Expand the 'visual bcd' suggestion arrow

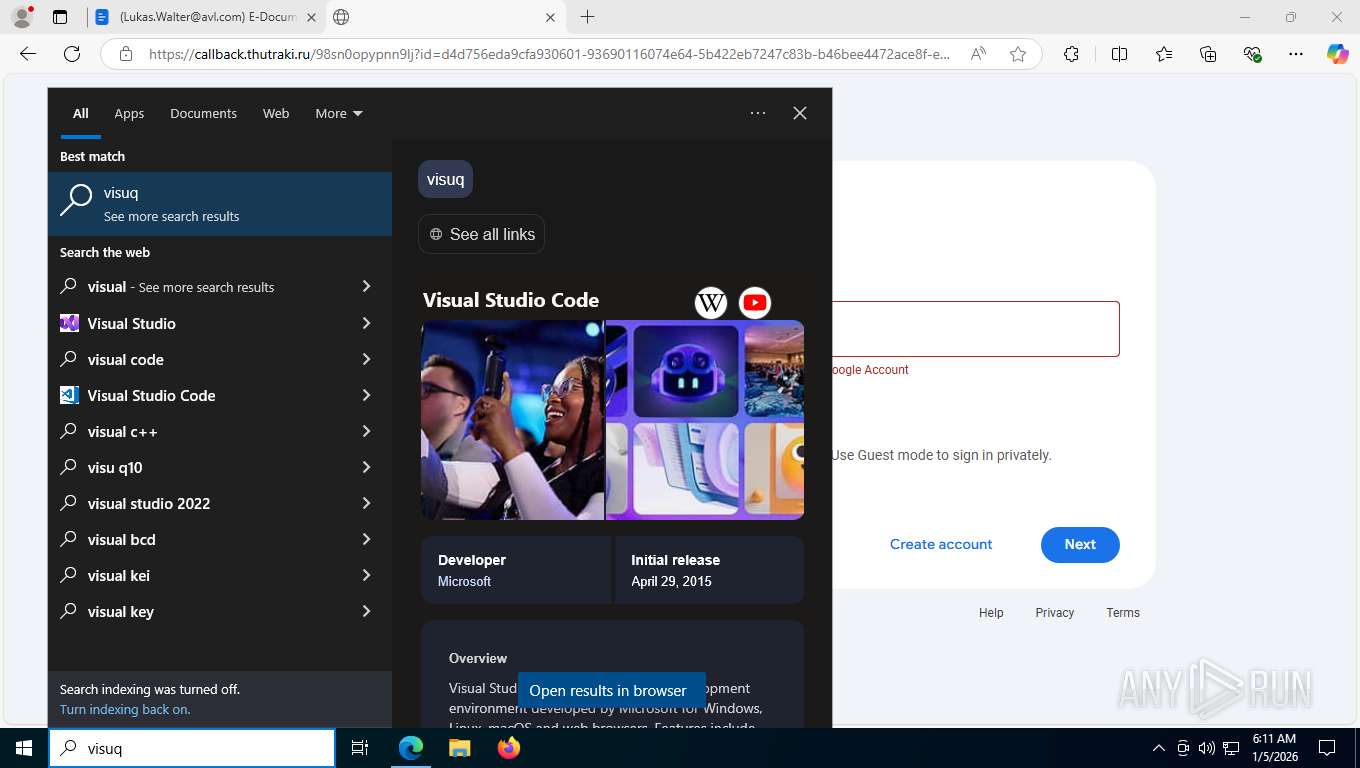(x=366, y=539)
